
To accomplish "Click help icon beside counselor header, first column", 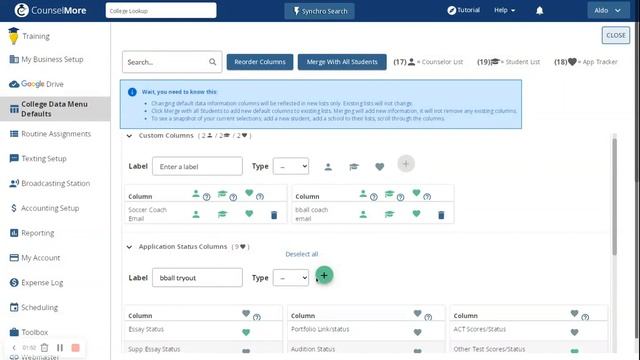I will pos(207,197).
